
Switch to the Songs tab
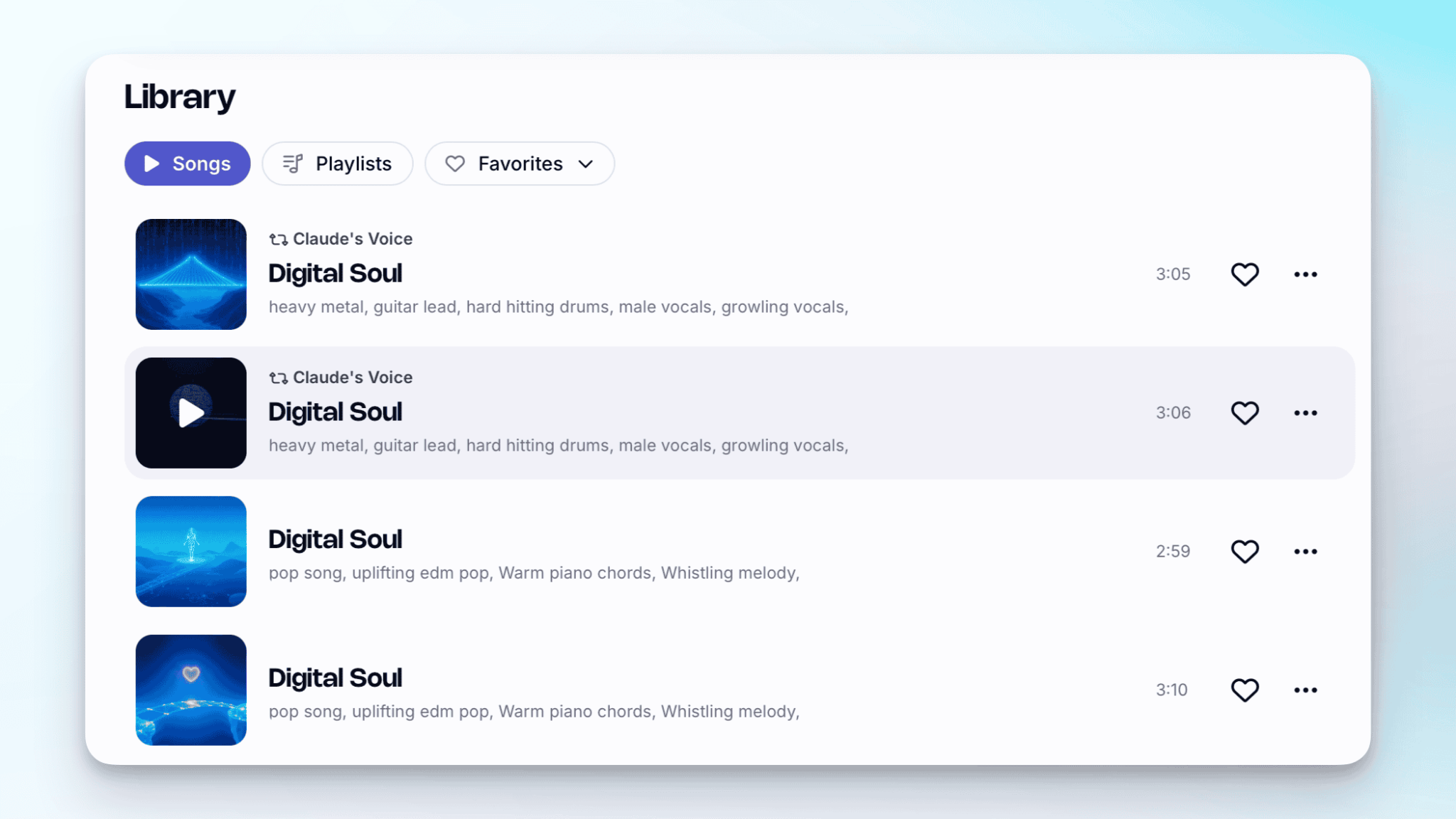click(x=187, y=164)
